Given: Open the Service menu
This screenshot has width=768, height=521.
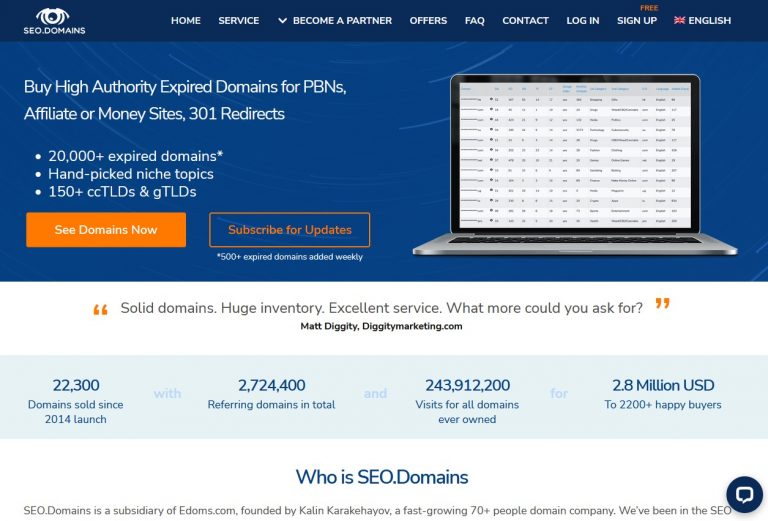Looking at the screenshot, I should (238, 20).
